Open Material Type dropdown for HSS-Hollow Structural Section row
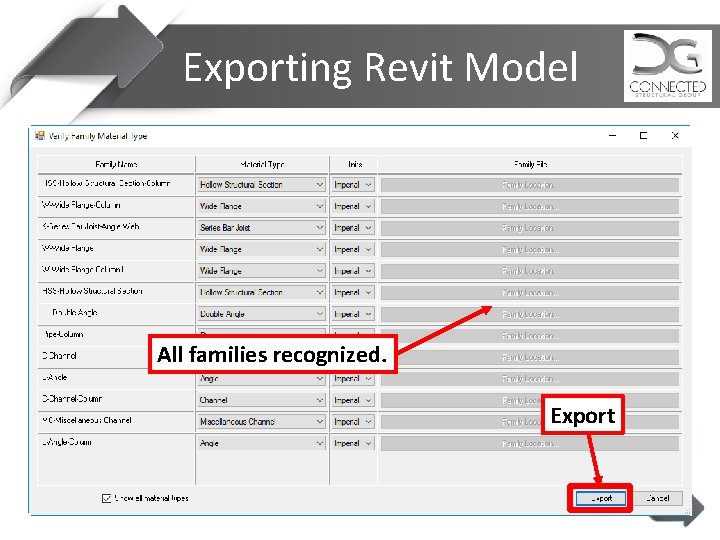 click(x=261, y=292)
